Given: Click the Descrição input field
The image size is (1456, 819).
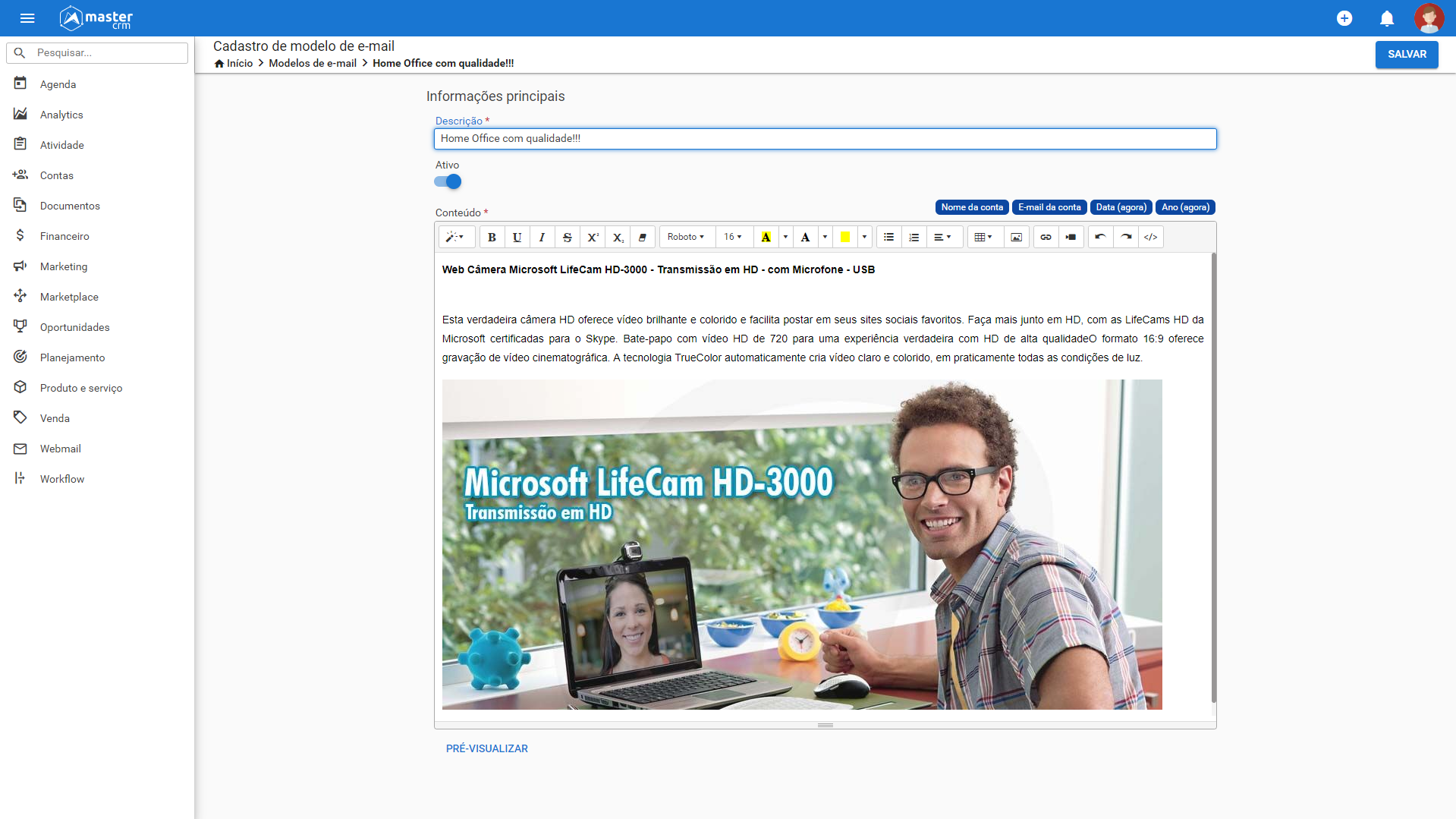Looking at the screenshot, I should click(825, 139).
